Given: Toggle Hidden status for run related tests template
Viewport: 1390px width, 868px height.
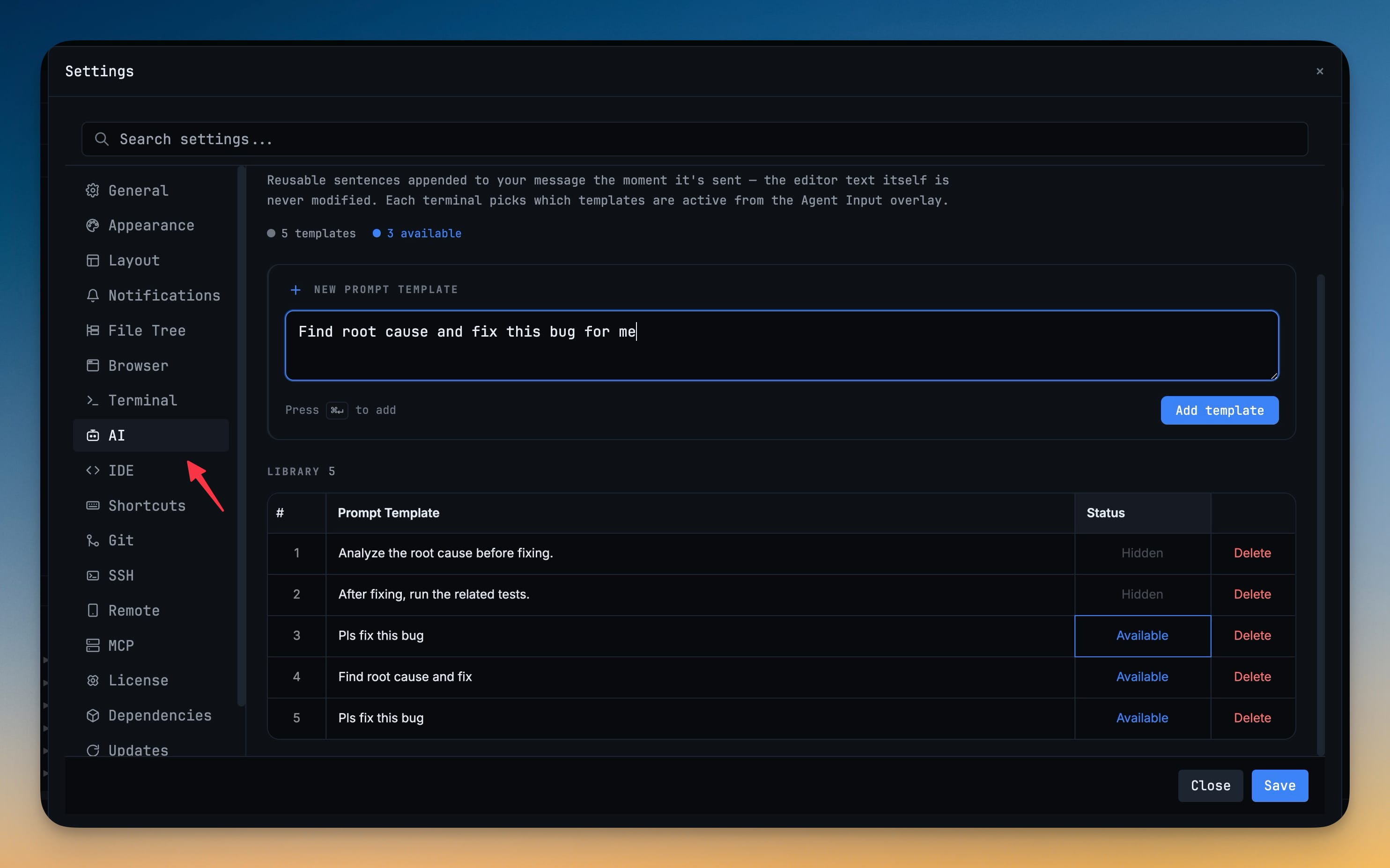Looking at the screenshot, I should tap(1142, 595).
